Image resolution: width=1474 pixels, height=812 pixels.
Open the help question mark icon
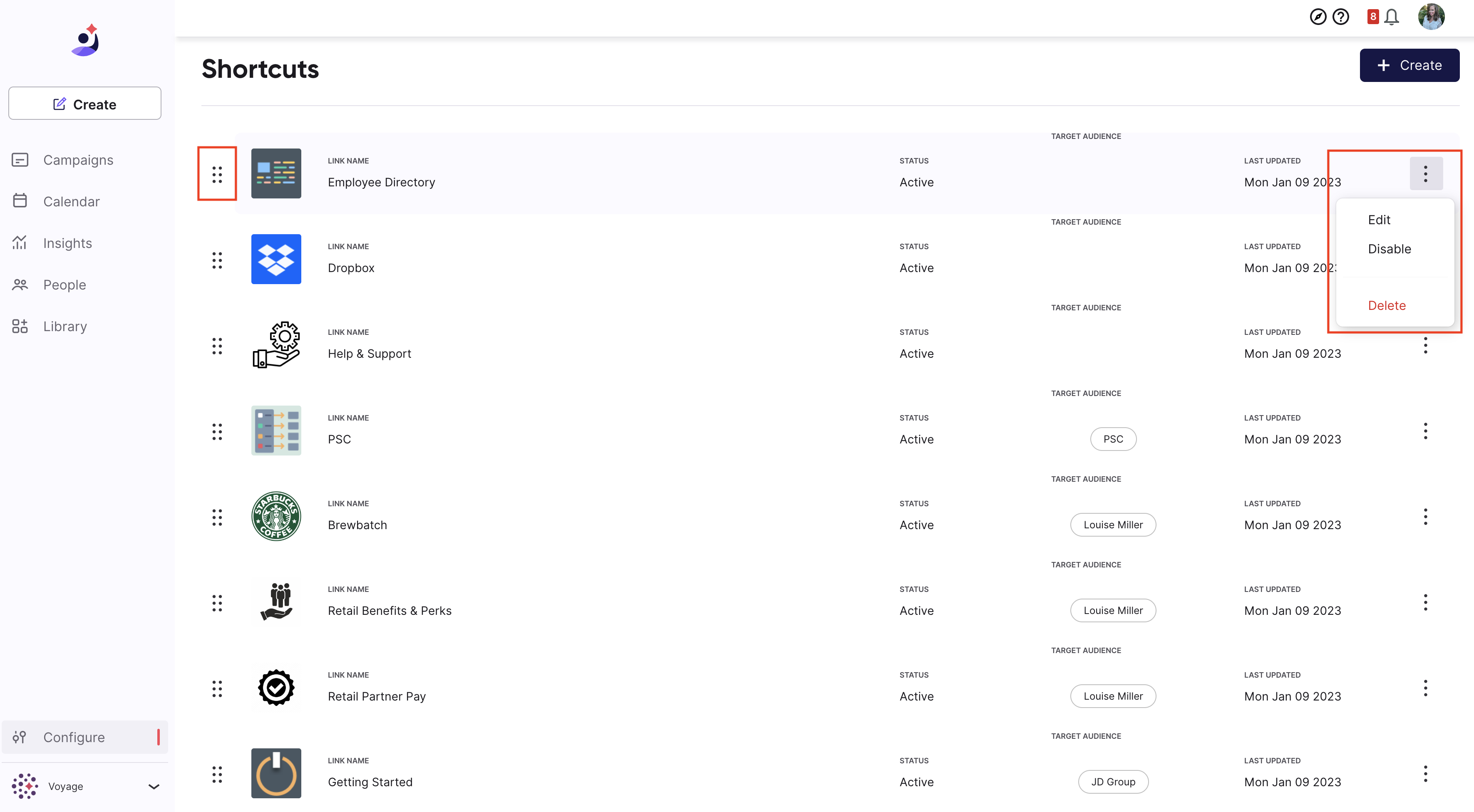(1341, 17)
